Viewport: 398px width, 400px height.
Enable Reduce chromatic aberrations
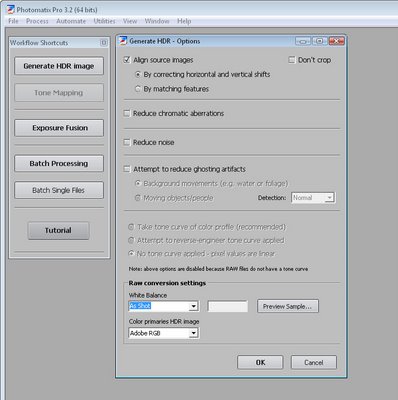pos(127,113)
